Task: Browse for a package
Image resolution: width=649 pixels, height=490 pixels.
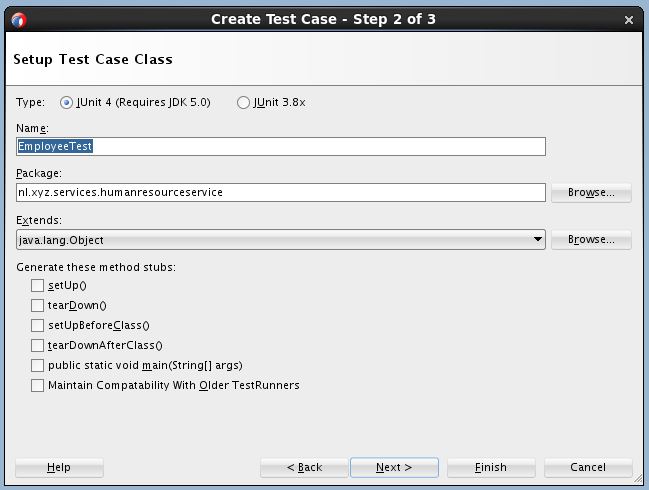Action: coord(590,192)
